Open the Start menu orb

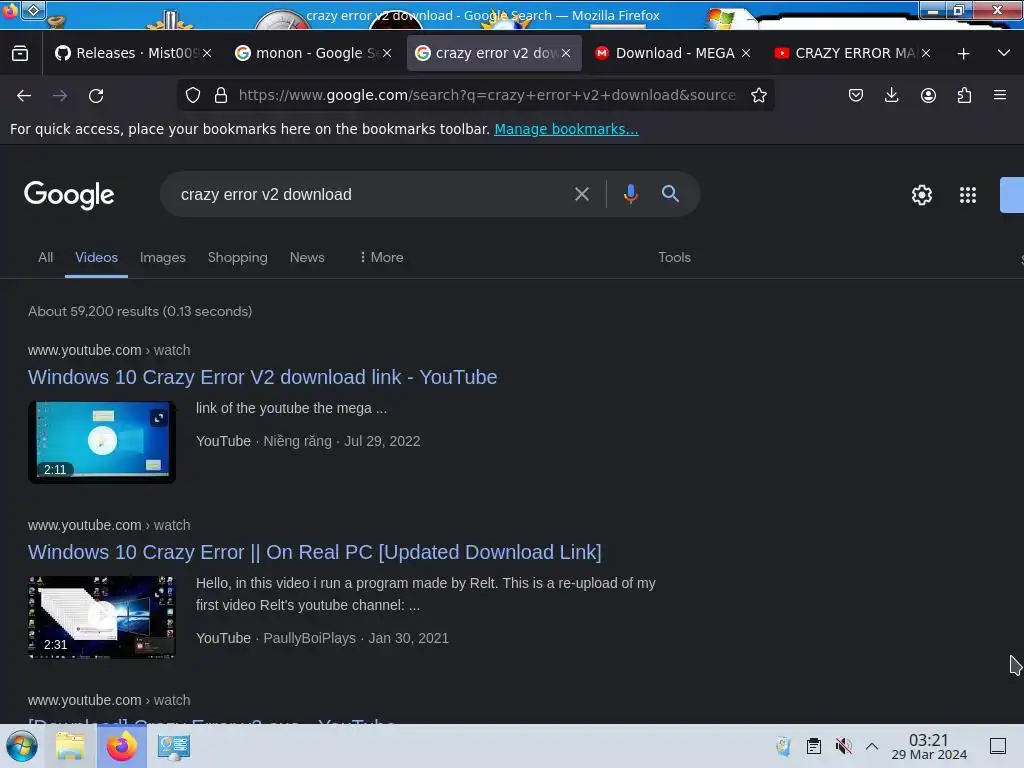point(22,746)
